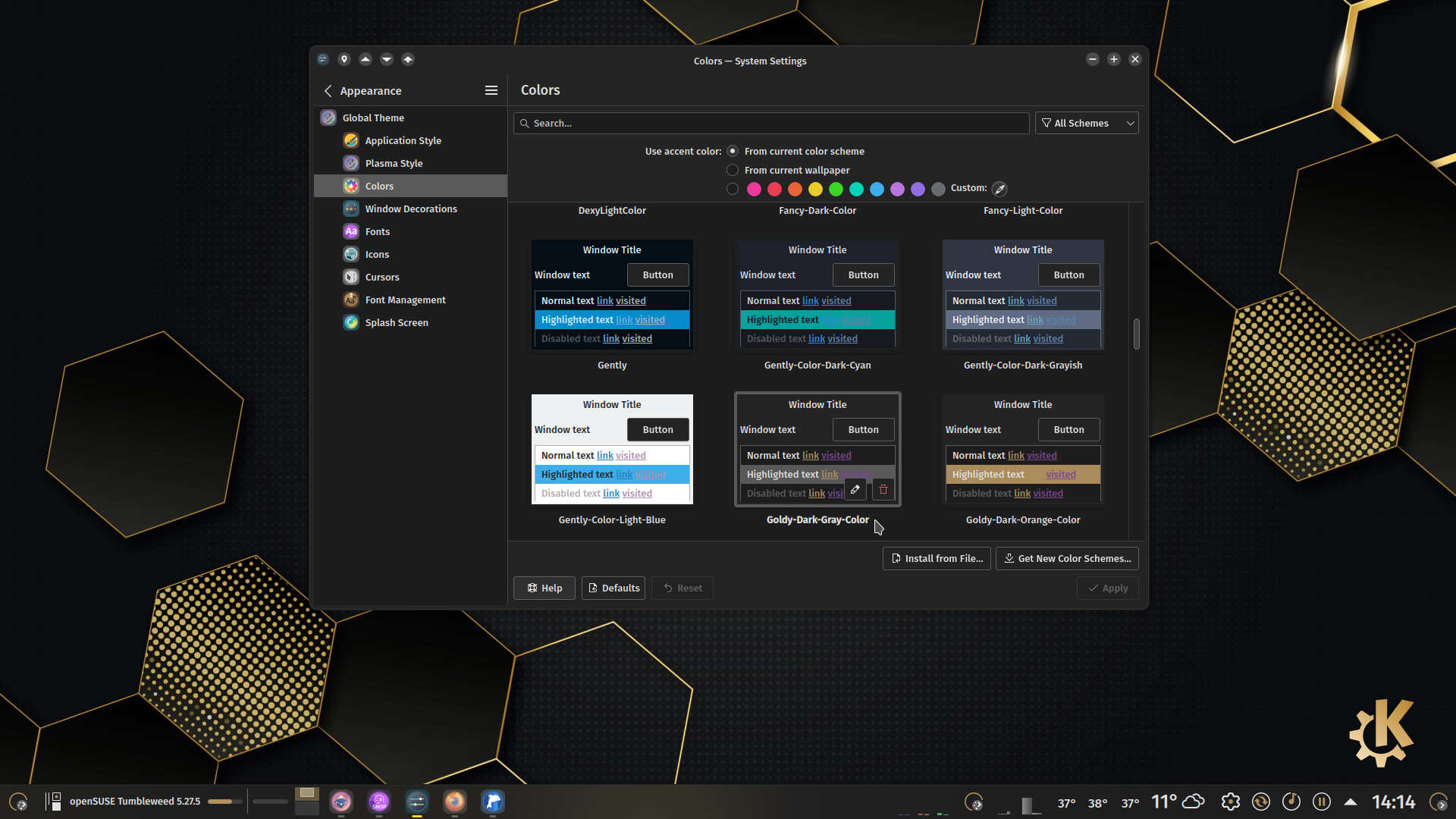1456x819 pixels.
Task: Select the Gently-Color-Dark-Cyan scheme thumbnail
Action: [x=817, y=294]
